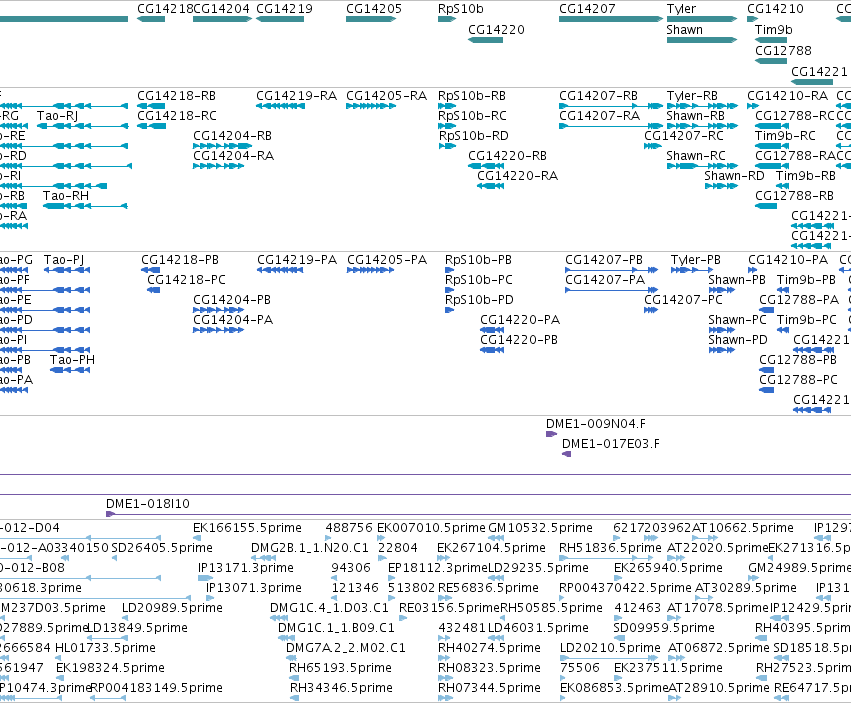Select the 'DME1-017E03.F' feature label
The image size is (851, 703).
611,444
